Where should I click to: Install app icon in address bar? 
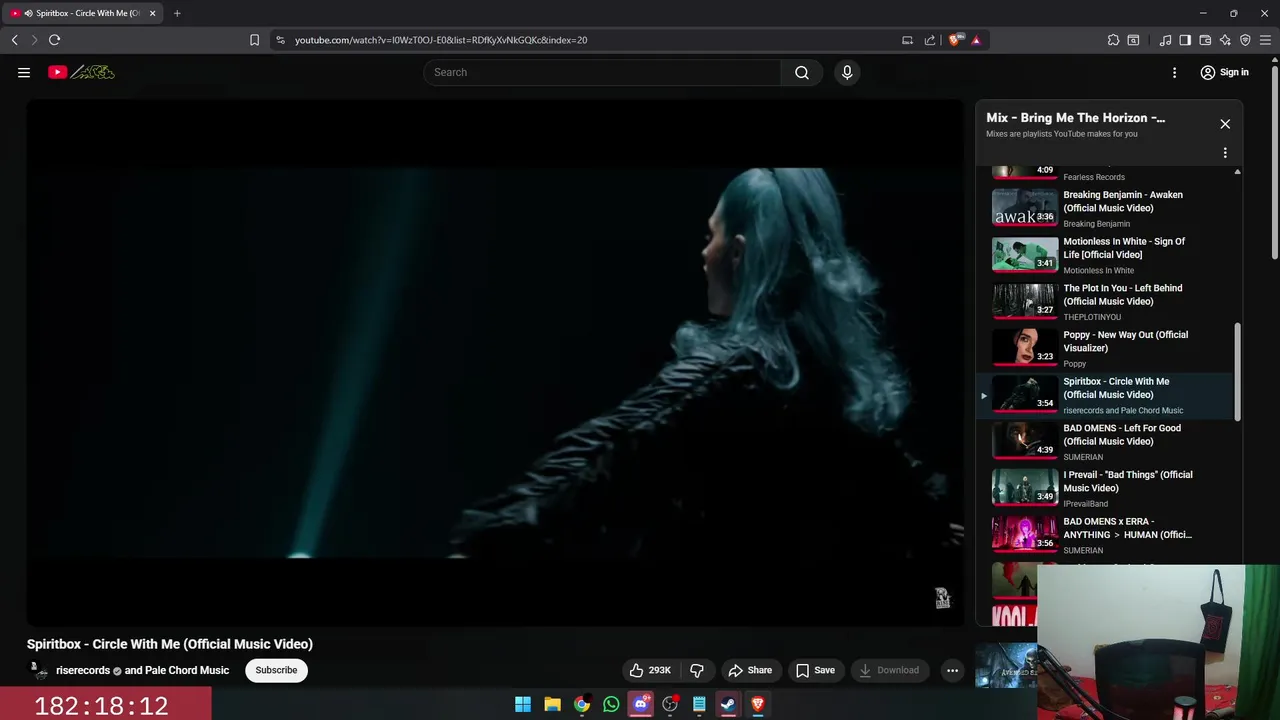point(907,40)
